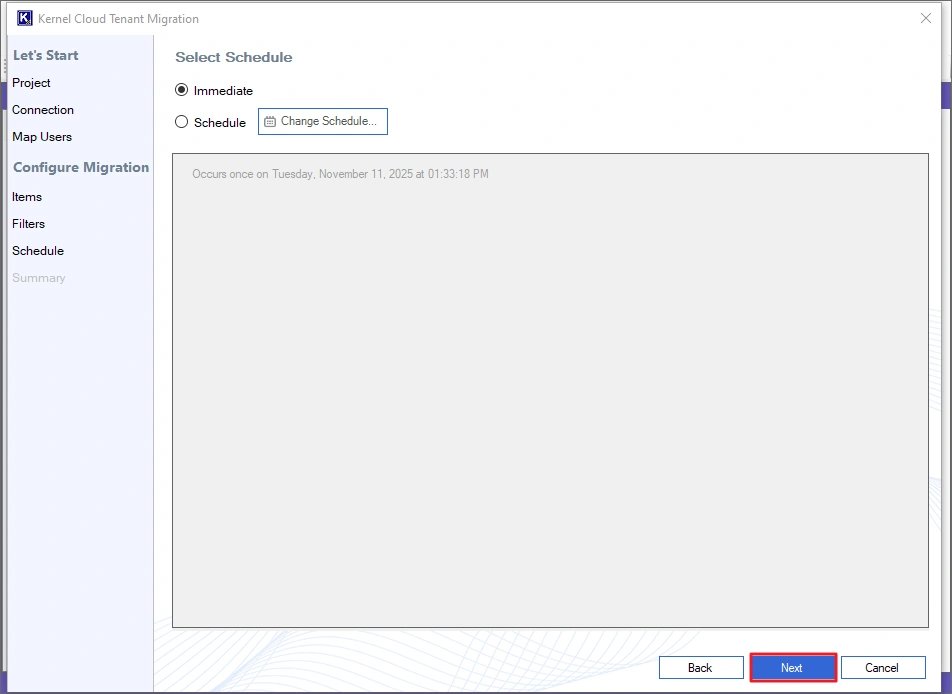The image size is (952, 694).
Task: Select the Items step in sidebar
Action: coord(27,197)
